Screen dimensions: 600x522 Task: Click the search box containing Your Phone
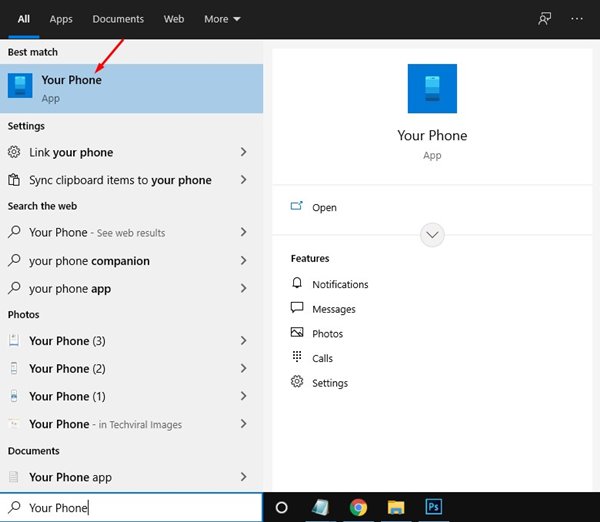click(131, 507)
